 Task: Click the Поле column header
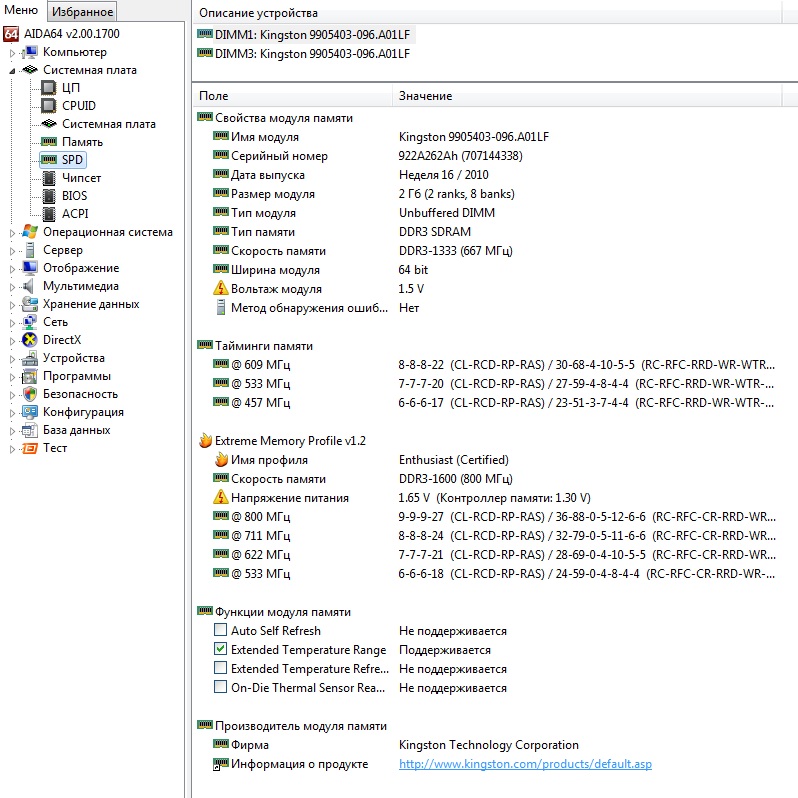coord(292,96)
